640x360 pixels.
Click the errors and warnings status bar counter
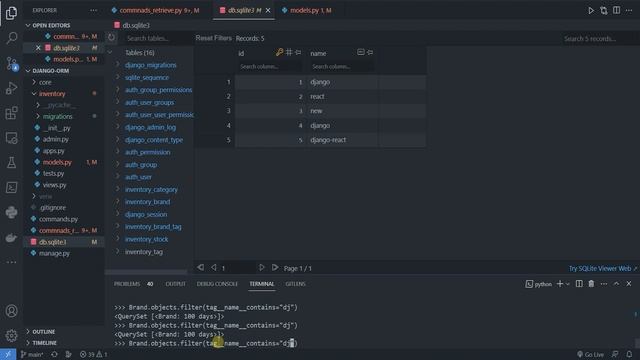click(x=93, y=354)
